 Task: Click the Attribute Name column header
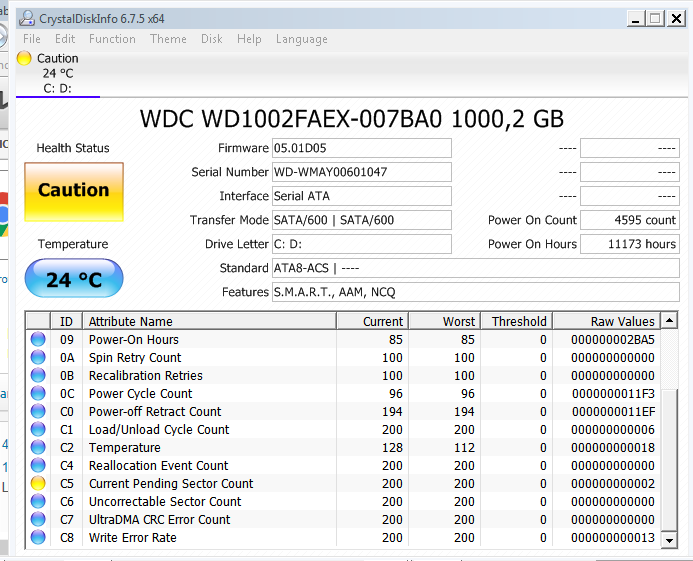(209, 321)
